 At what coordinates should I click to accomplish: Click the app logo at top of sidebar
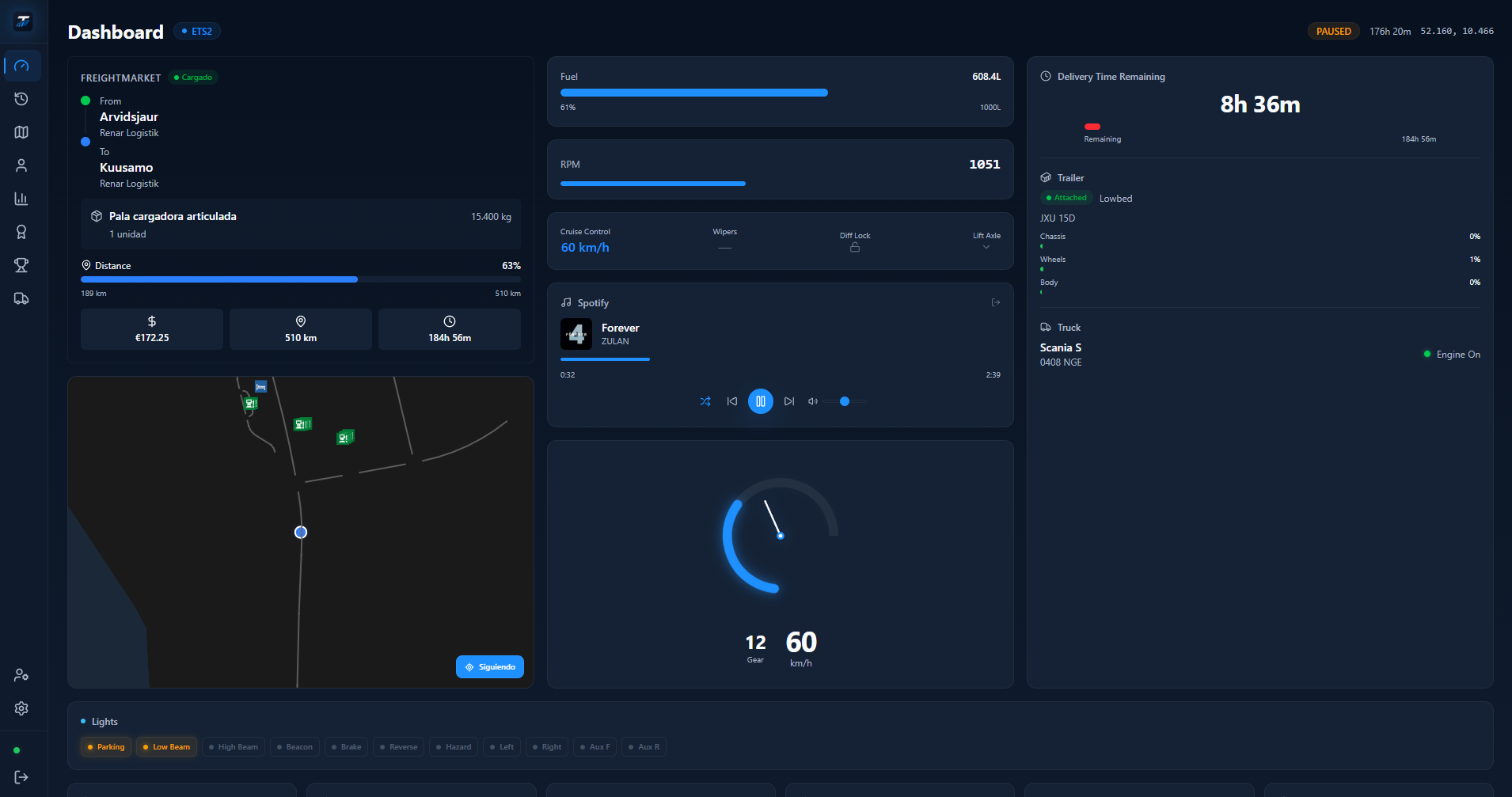coord(23,21)
